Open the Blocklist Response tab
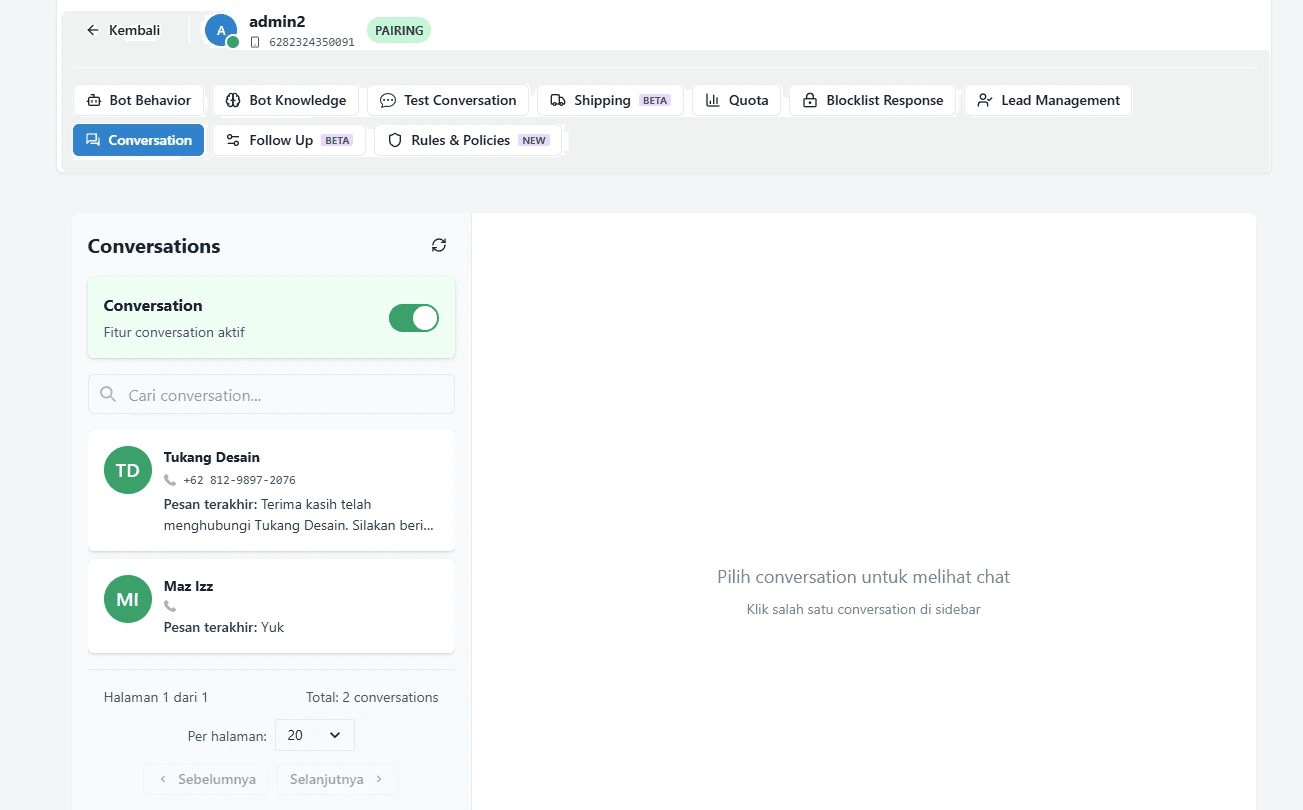The width and height of the screenshot is (1303, 810). (873, 100)
